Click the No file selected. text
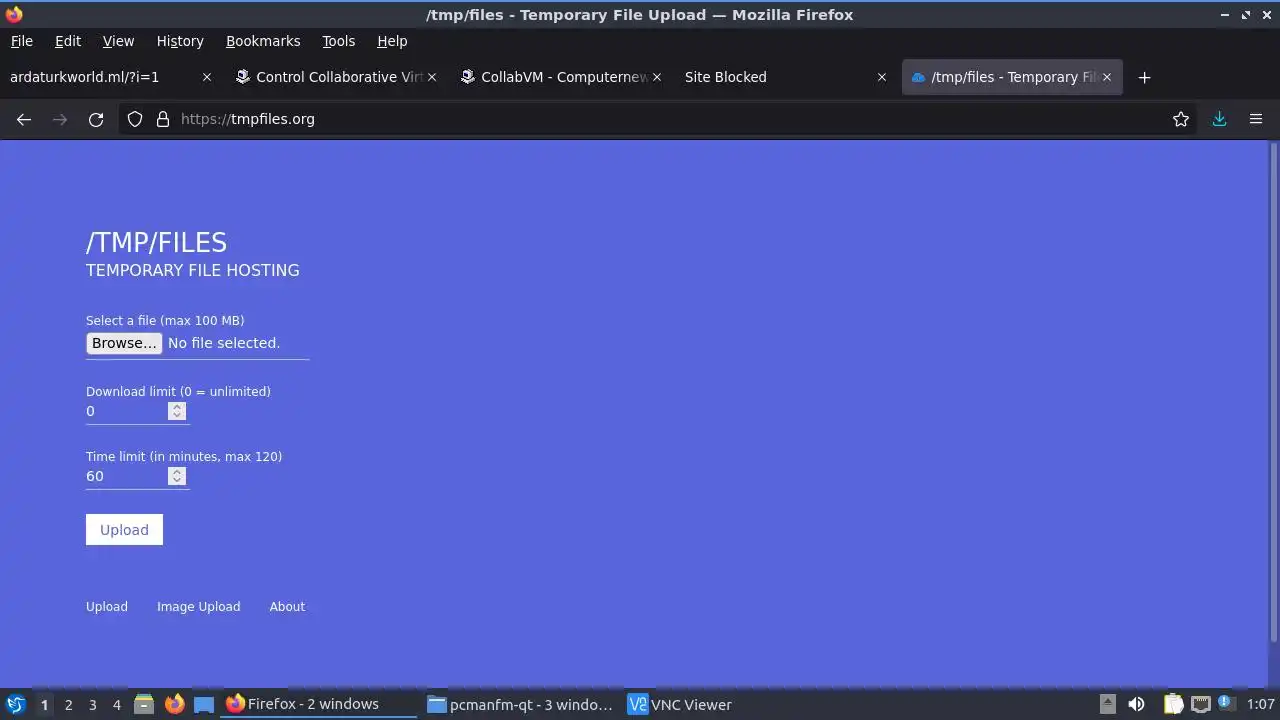The height and width of the screenshot is (720, 1280). coord(224,343)
